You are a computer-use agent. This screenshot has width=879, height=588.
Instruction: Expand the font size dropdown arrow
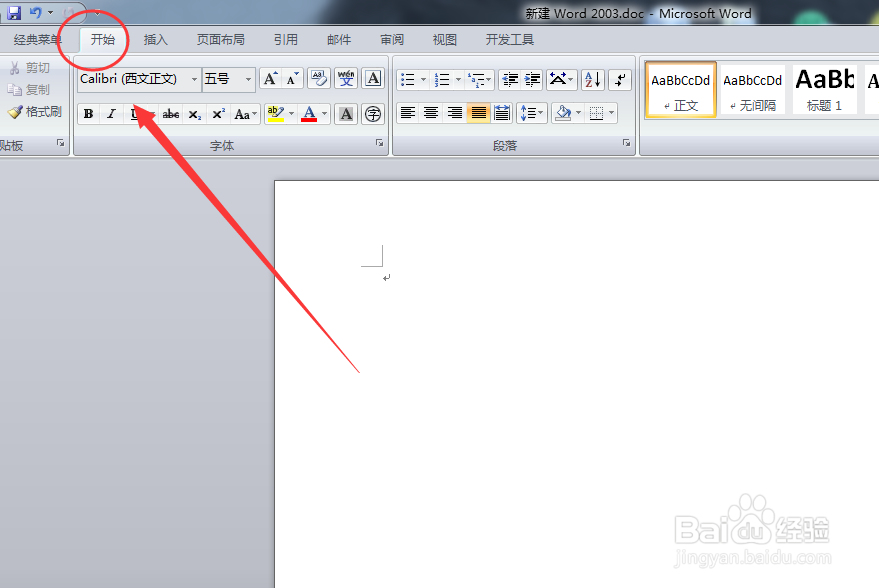pos(248,79)
